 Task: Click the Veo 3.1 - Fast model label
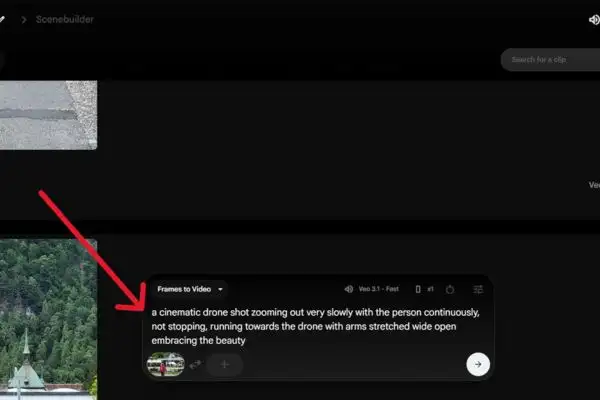coord(378,289)
